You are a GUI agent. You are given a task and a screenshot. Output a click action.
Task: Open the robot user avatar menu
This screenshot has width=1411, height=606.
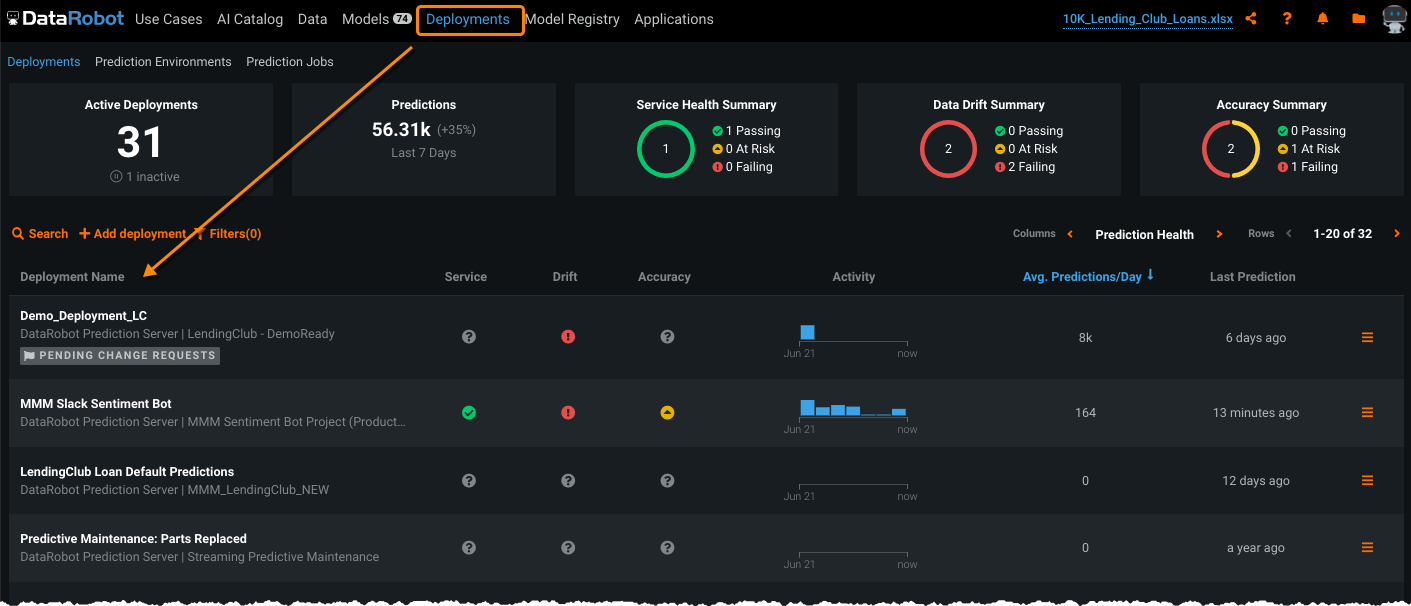point(1393,19)
